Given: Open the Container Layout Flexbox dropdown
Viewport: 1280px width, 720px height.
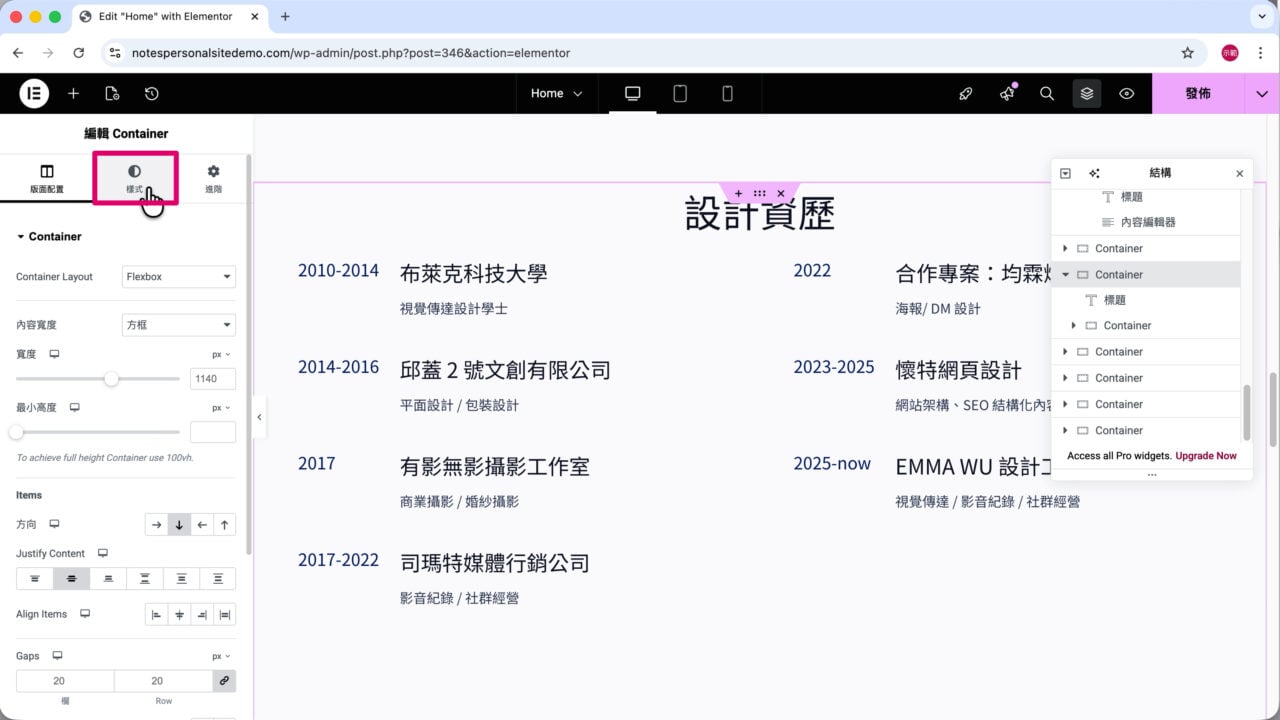Looking at the screenshot, I should [179, 277].
